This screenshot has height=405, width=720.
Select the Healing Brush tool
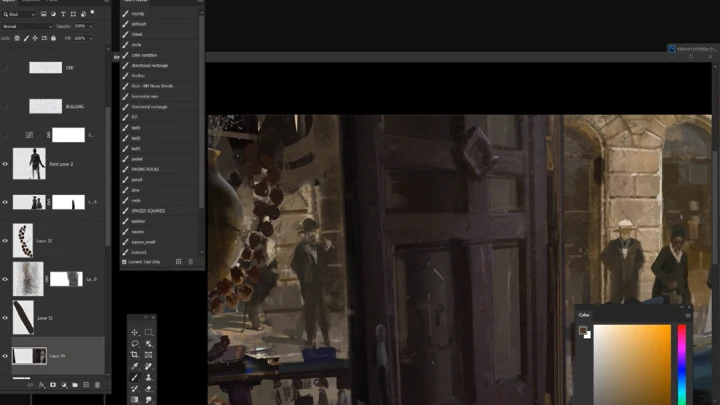pyautogui.click(x=148, y=366)
